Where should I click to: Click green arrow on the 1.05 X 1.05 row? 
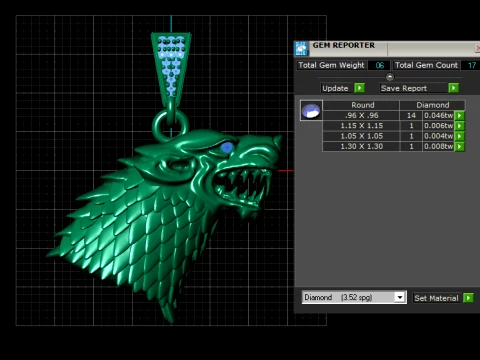click(460, 136)
